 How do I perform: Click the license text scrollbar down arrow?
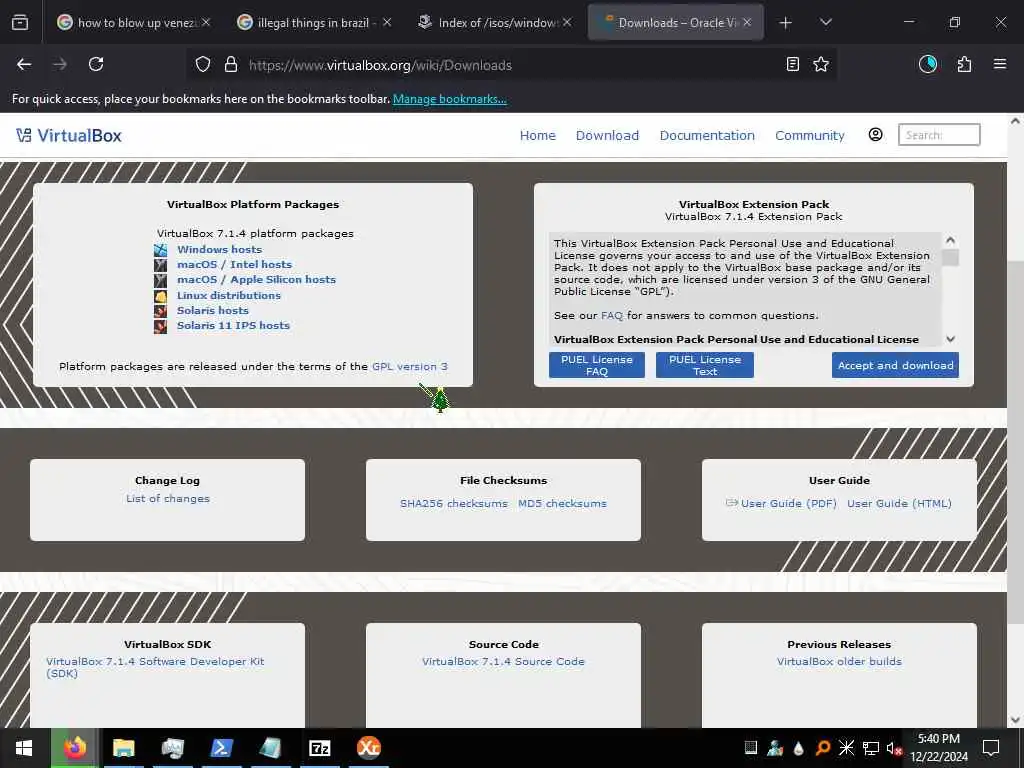click(950, 339)
